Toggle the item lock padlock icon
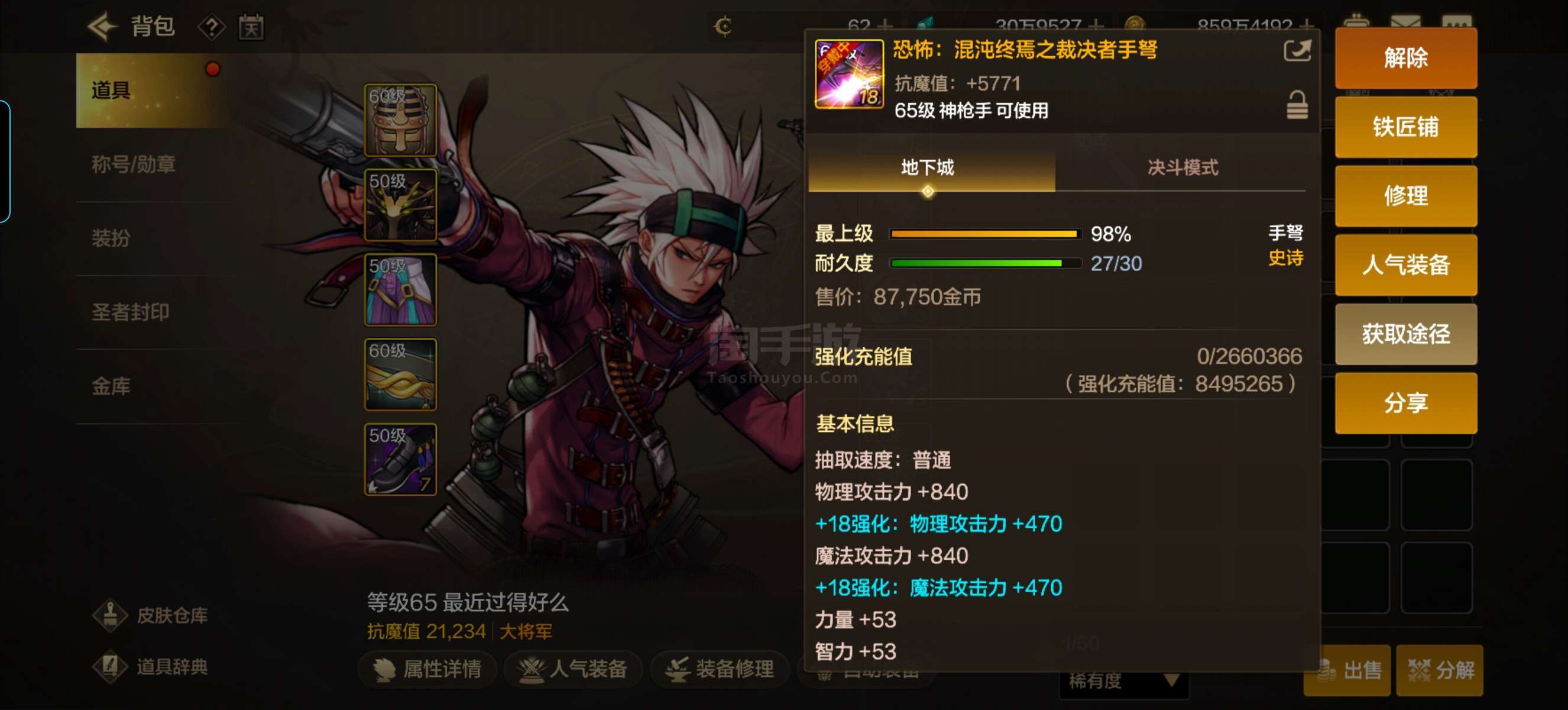The height and width of the screenshot is (710, 1568). (x=1297, y=105)
